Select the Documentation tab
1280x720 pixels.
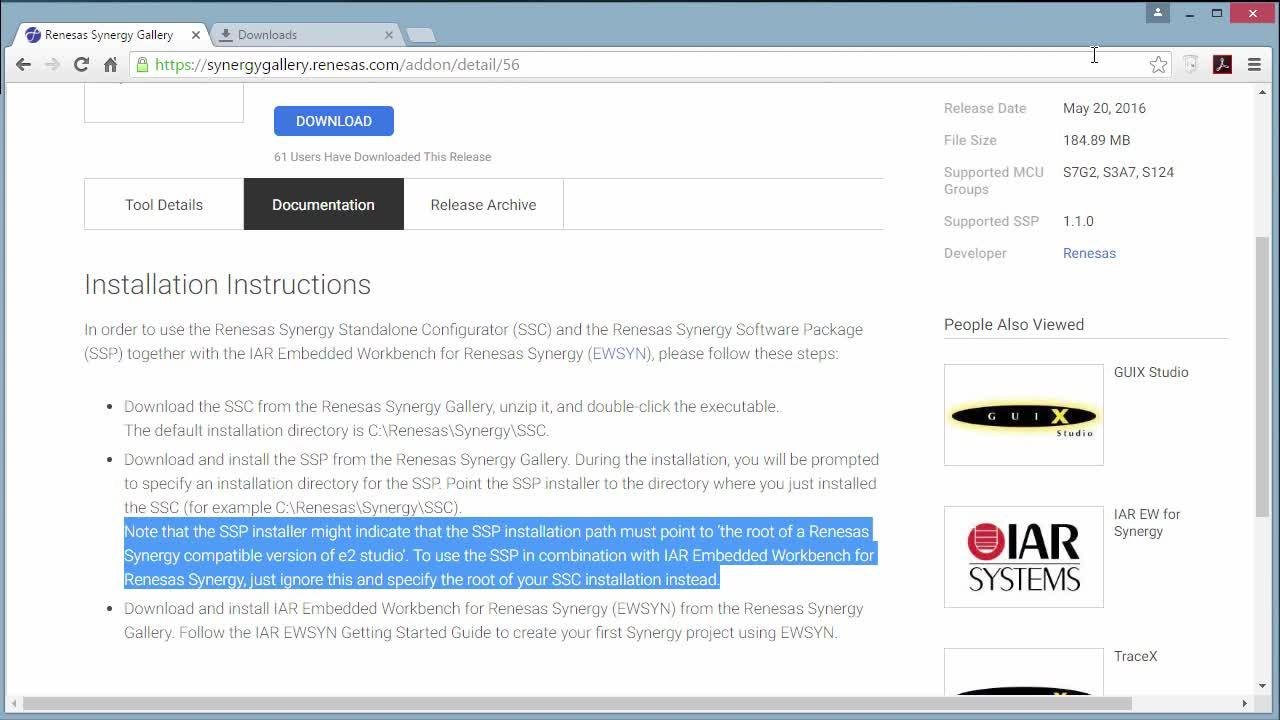tap(323, 204)
